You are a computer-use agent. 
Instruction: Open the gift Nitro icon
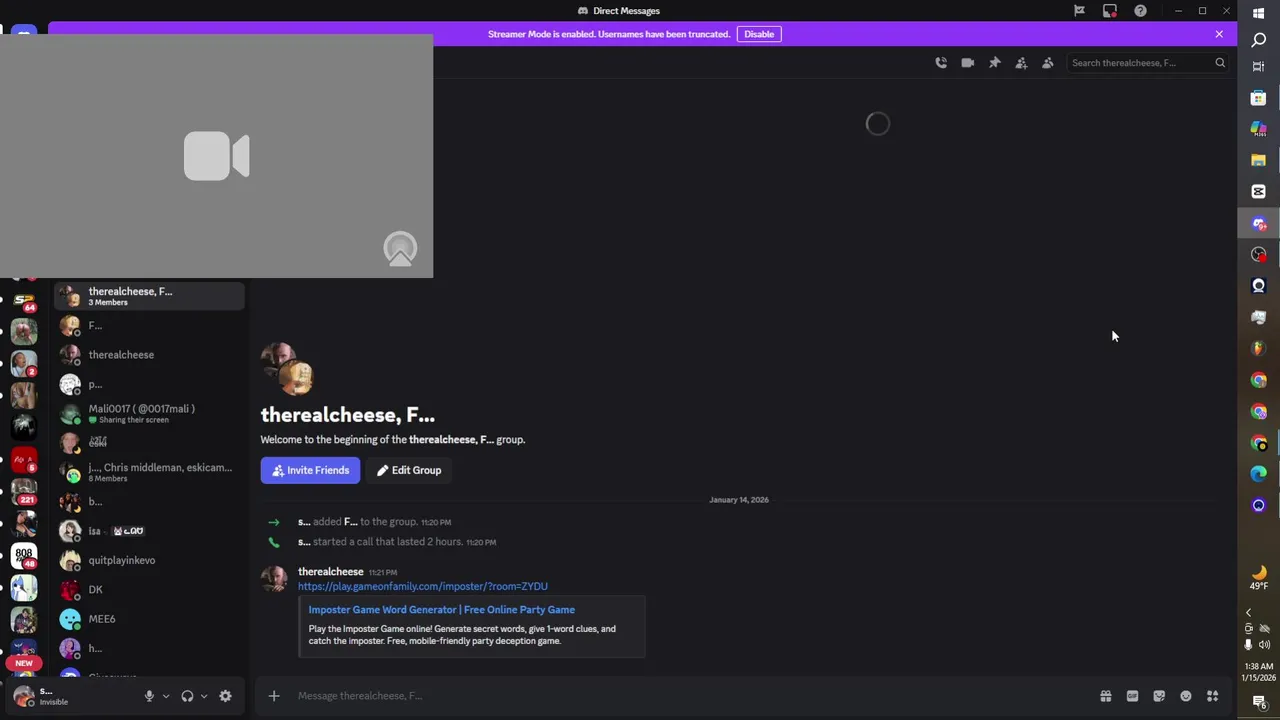[x=1106, y=696]
